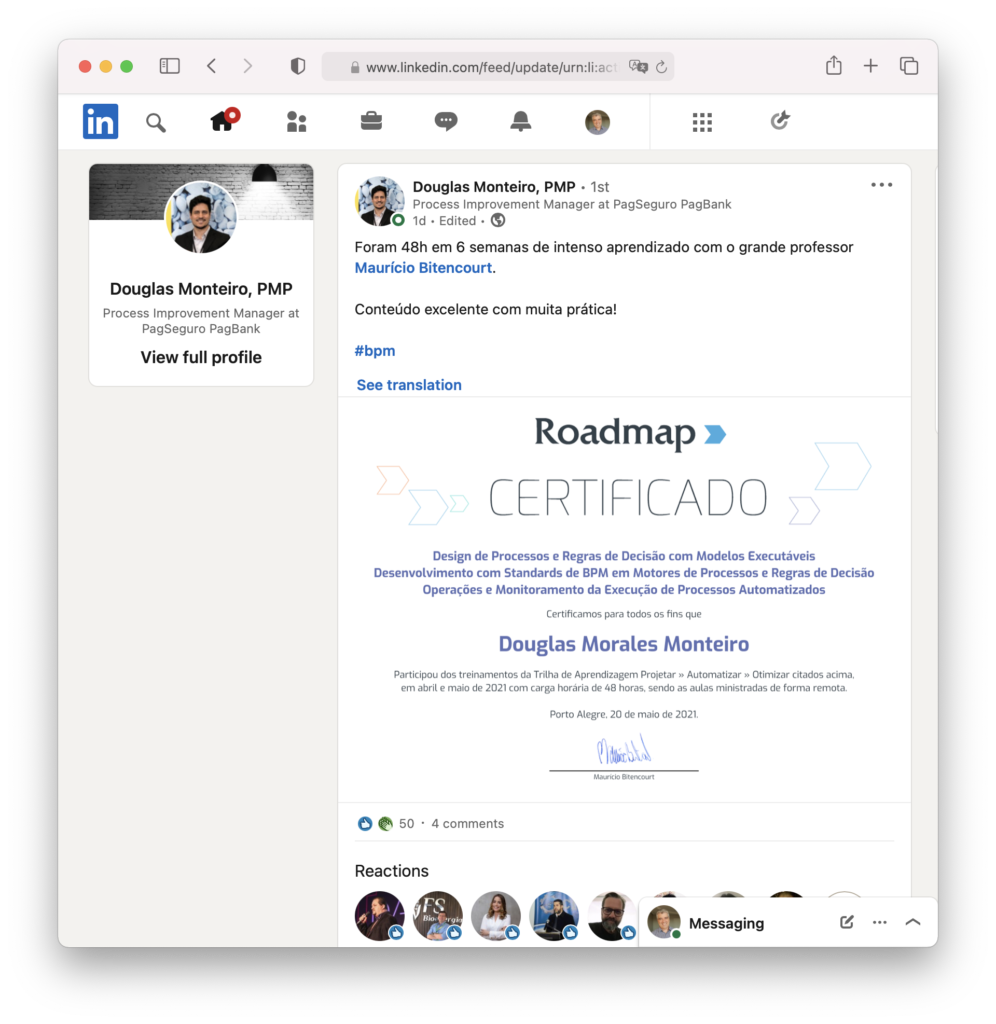
Task: Click the globe visibility icon on post
Action: (498, 220)
